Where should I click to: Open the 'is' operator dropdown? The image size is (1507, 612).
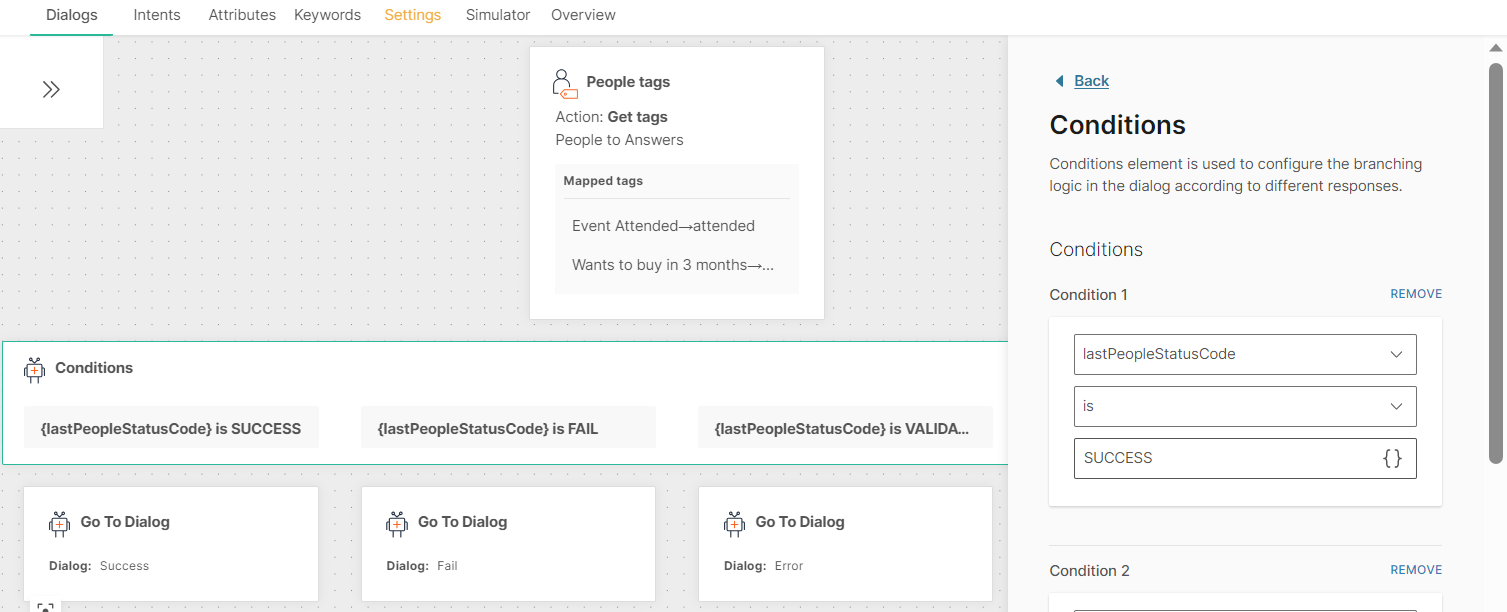(x=1245, y=406)
